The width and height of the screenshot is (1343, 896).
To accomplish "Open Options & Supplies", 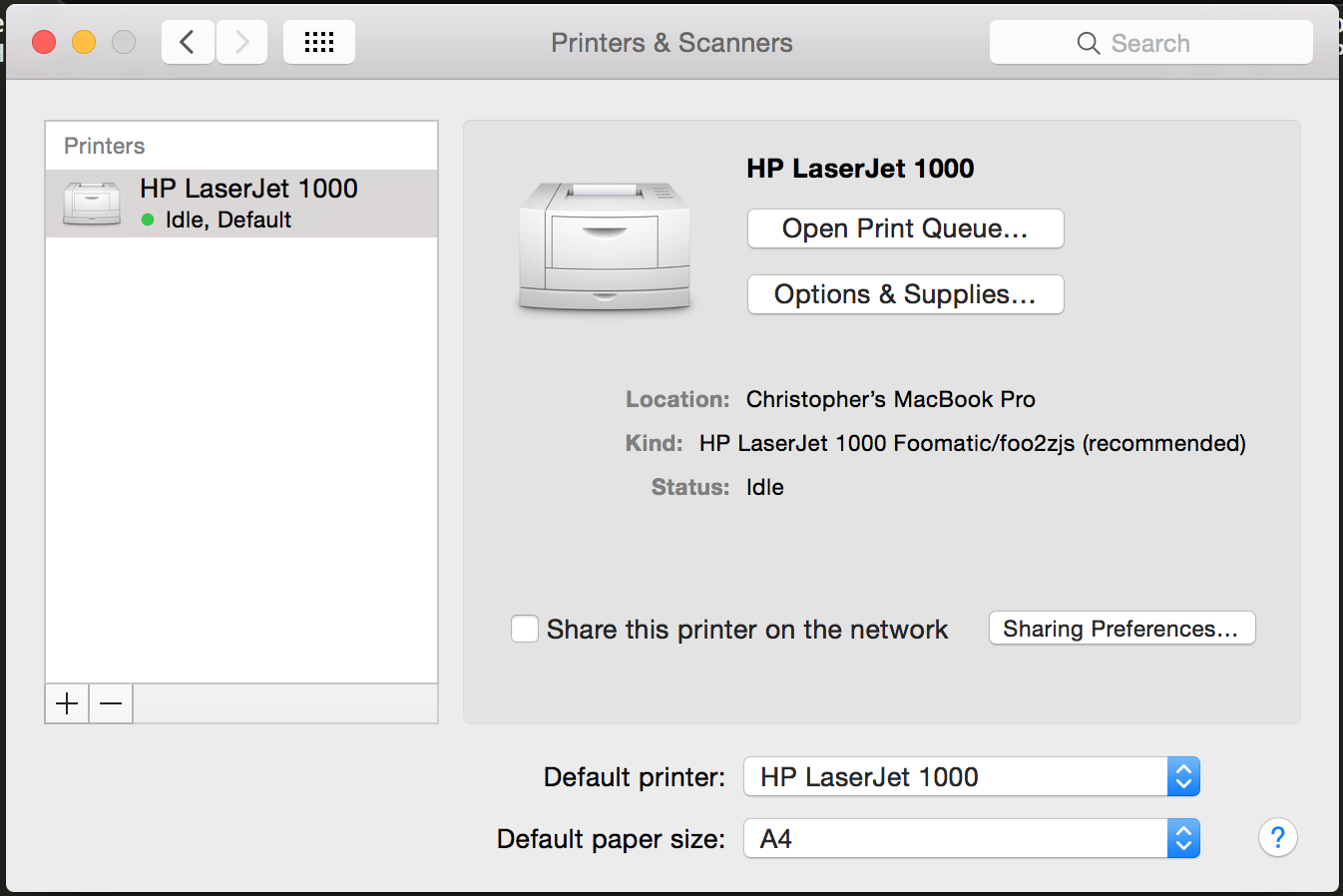I will (x=906, y=294).
